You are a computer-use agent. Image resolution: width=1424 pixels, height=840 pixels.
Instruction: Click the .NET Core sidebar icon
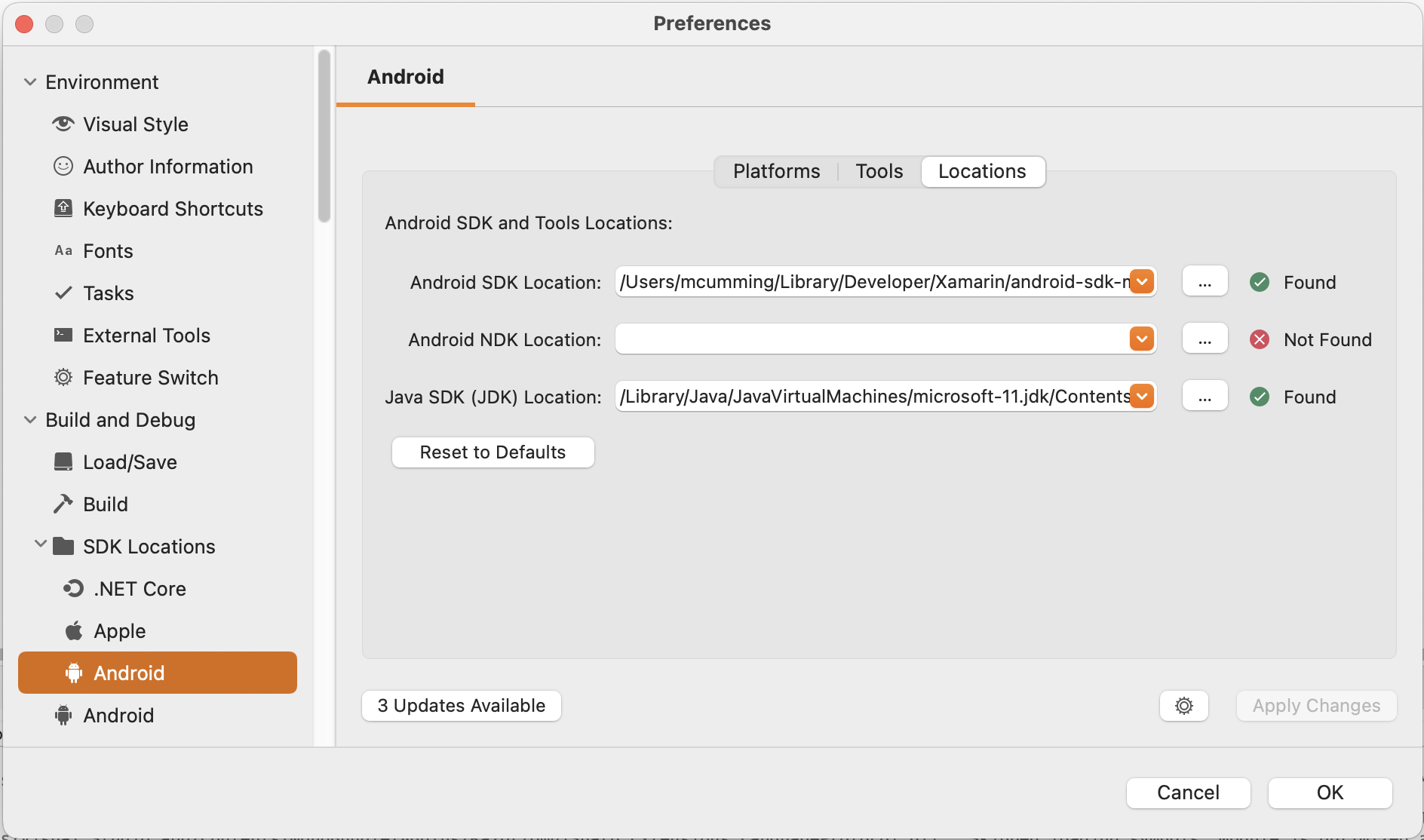click(72, 588)
